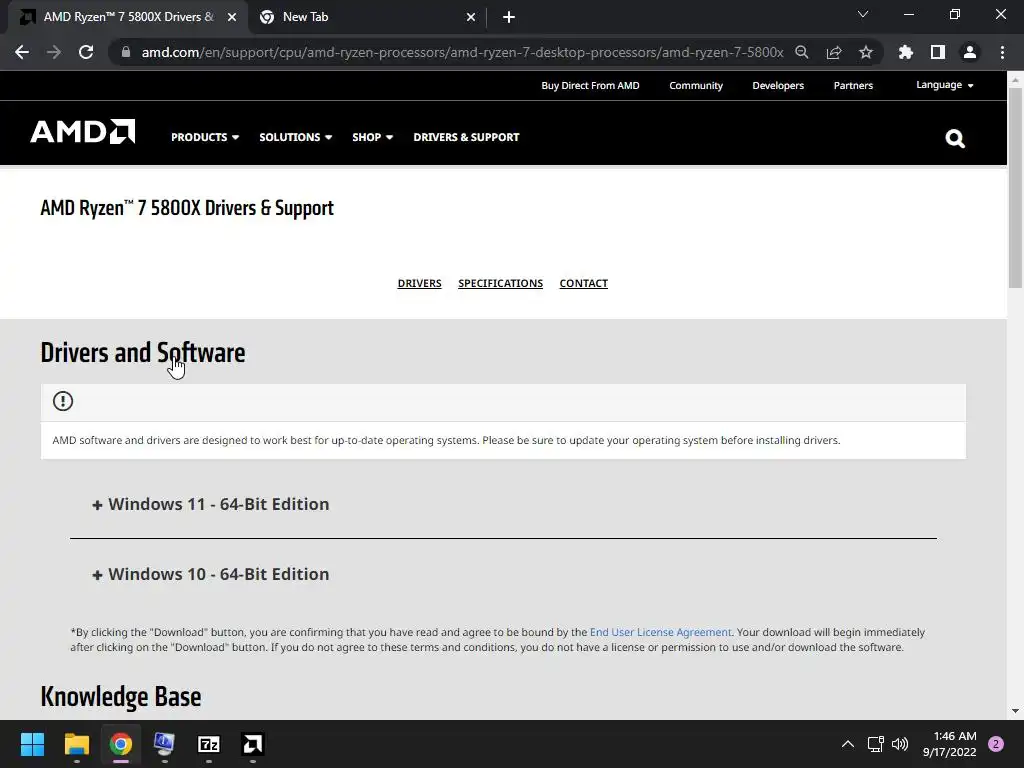The height and width of the screenshot is (768, 1024).
Task: Open File Explorer from taskbar
Action: coord(76,744)
